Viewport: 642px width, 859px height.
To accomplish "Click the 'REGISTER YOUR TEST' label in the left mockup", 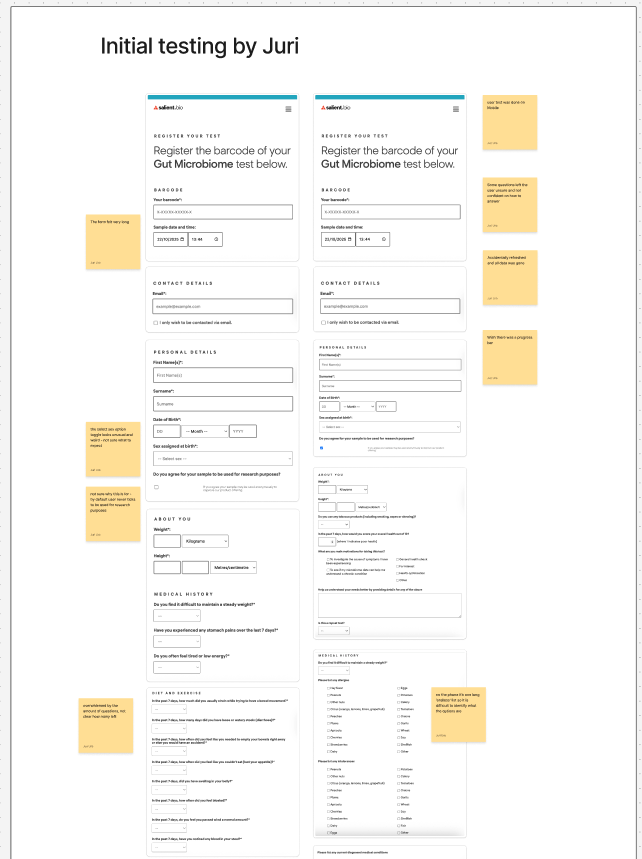I will coord(187,136).
